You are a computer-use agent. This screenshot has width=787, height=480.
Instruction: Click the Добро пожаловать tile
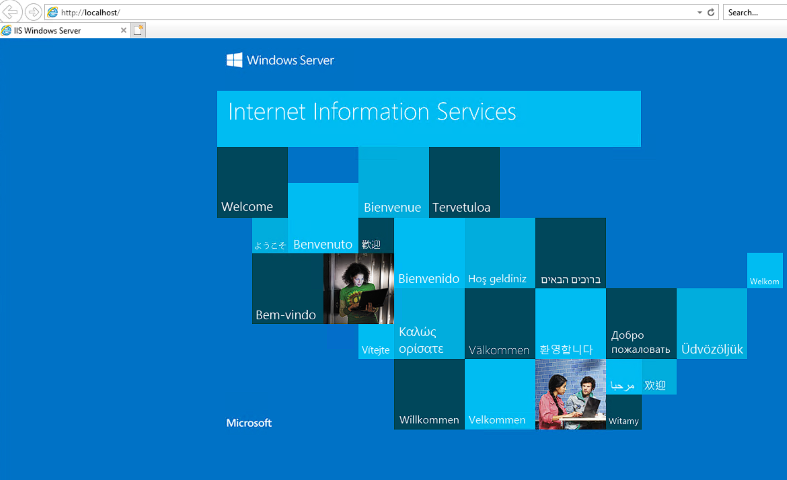pos(641,323)
